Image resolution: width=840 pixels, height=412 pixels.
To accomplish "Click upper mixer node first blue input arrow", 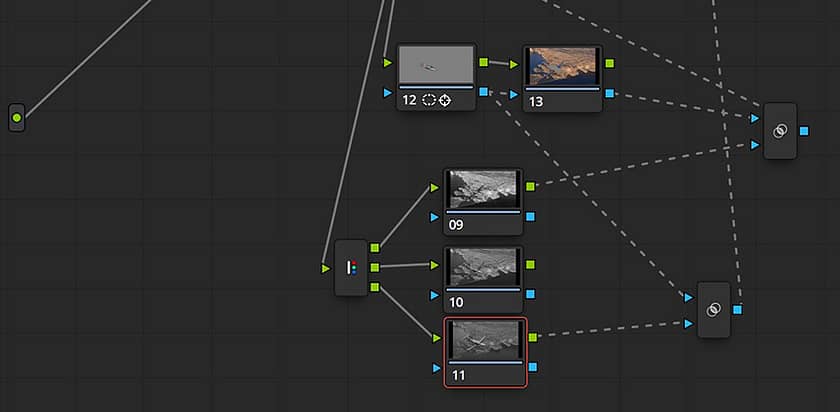I will (755, 118).
